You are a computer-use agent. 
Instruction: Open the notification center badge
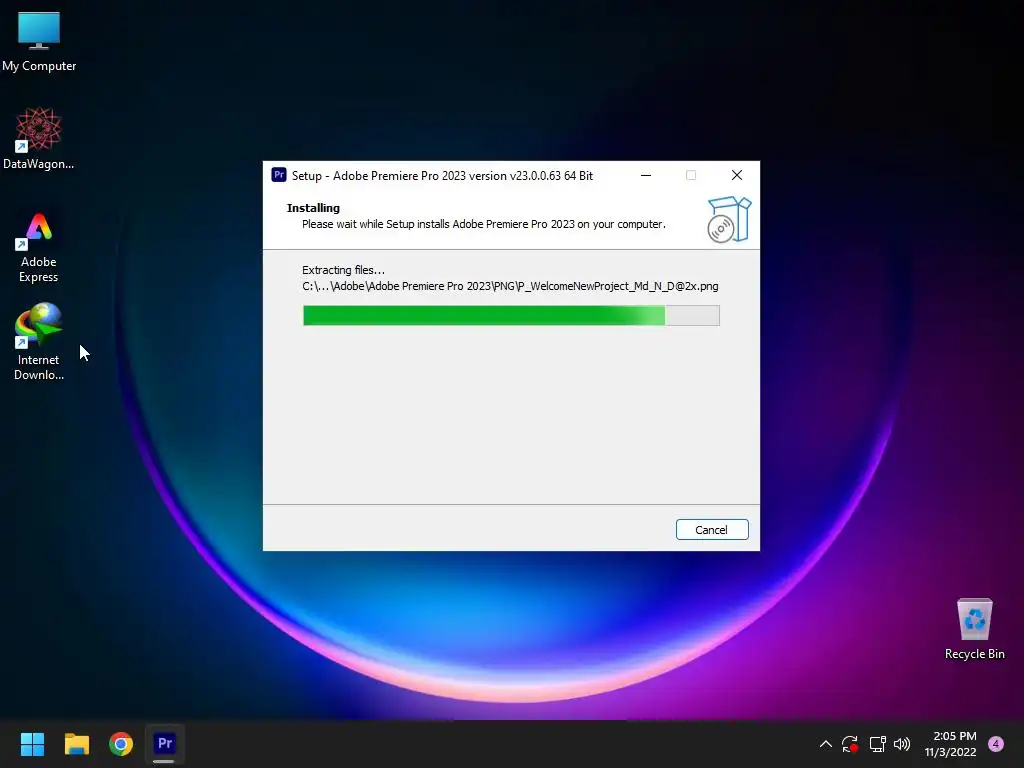996,744
